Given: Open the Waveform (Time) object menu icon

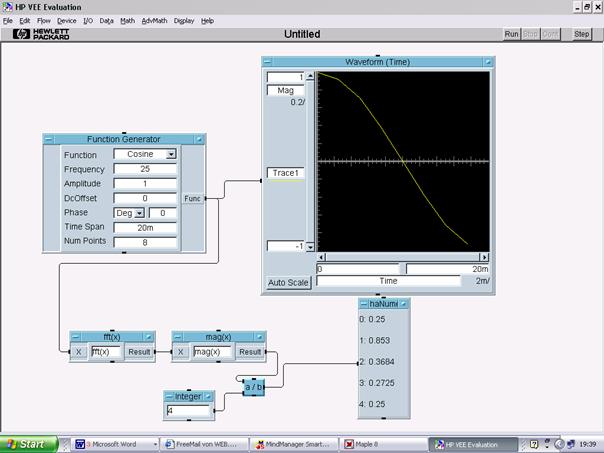Looking at the screenshot, I should pyautogui.click(x=267, y=62).
